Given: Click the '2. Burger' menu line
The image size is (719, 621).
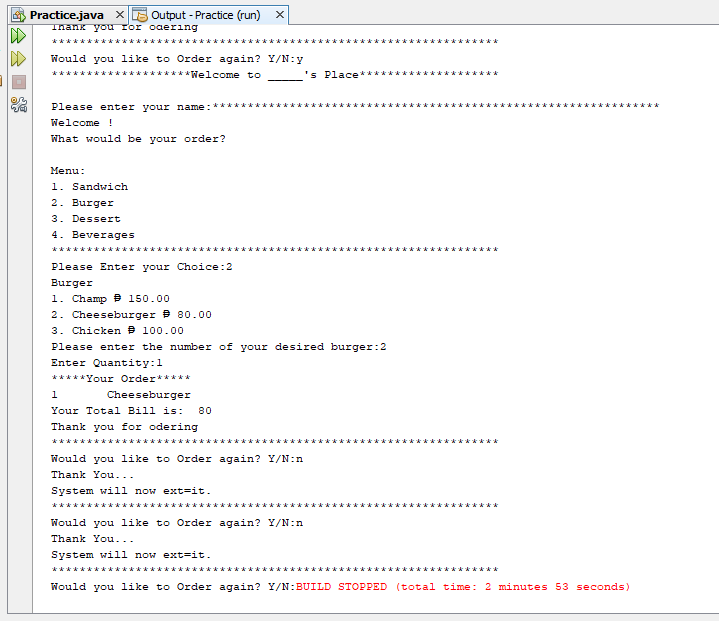Looking at the screenshot, I should coord(82,203).
